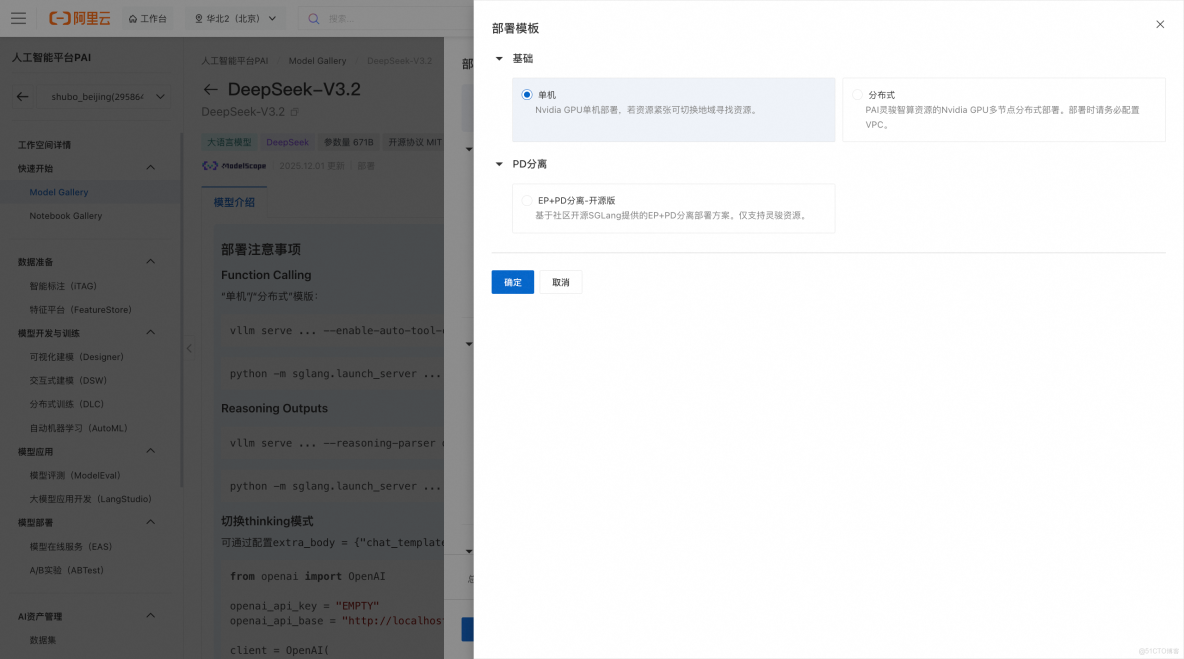
Task: Select the 分布式 deployment option
Action: [857, 94]
